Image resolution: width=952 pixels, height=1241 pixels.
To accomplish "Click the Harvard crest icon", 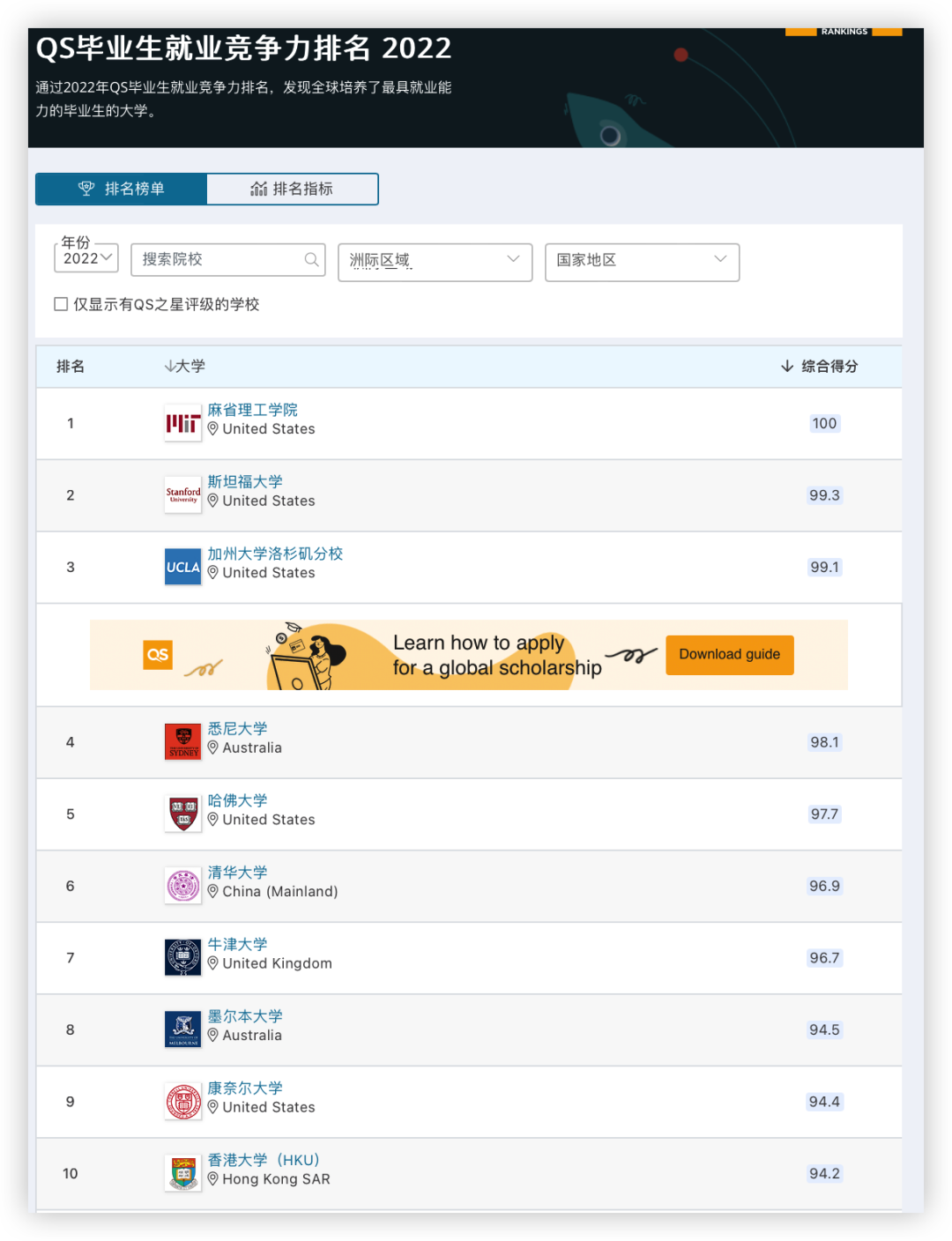I will (182, 814).
